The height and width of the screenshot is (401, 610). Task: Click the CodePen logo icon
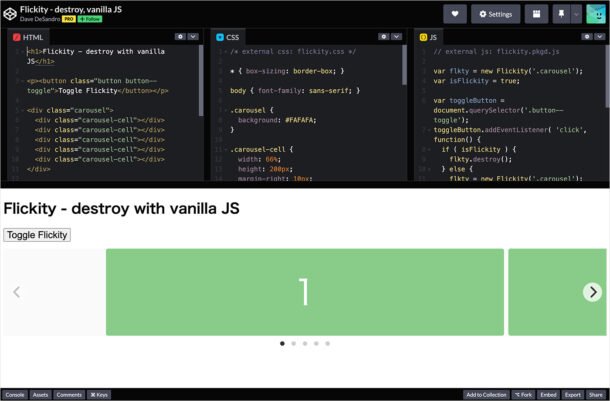(x=10, y=14)
